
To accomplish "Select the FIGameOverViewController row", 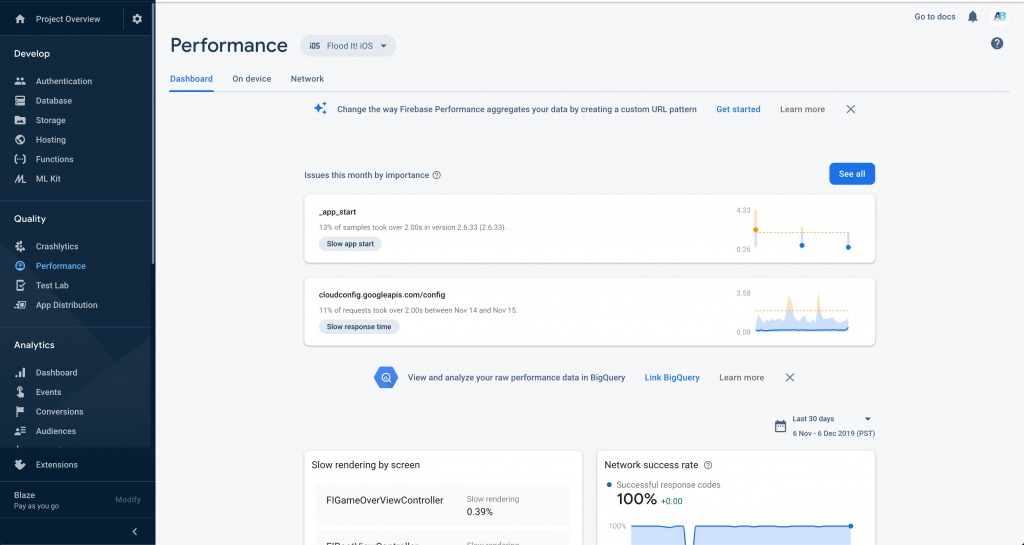I will [x=443, y=505].
